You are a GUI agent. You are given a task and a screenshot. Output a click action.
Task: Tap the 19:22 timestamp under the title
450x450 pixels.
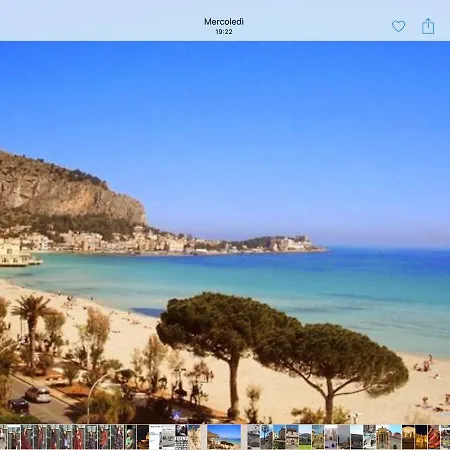224,32
